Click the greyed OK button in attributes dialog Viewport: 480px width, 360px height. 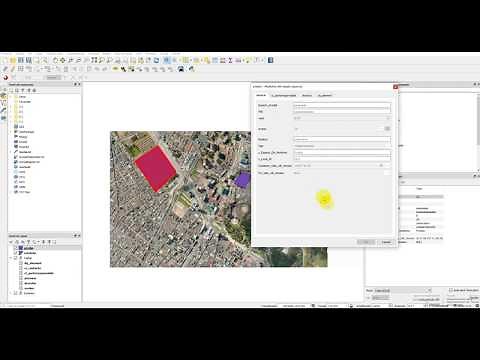366,242
